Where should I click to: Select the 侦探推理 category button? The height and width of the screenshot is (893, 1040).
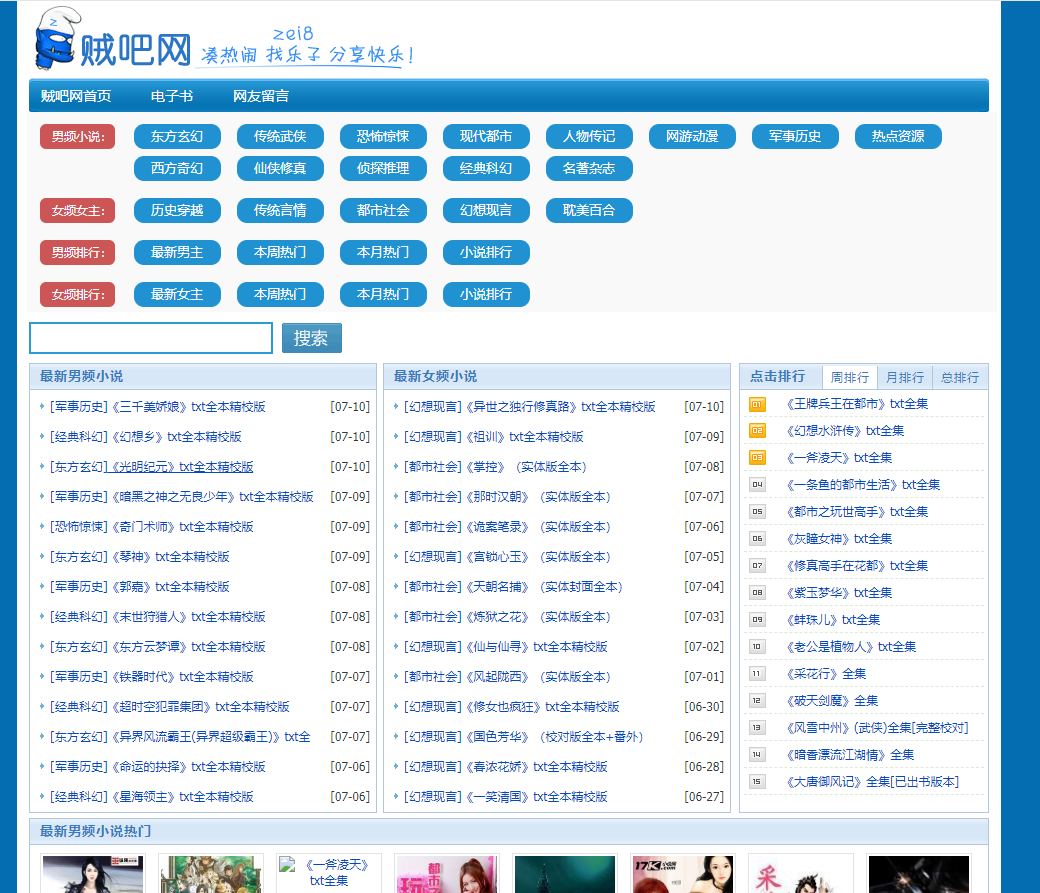coord(383,169)
